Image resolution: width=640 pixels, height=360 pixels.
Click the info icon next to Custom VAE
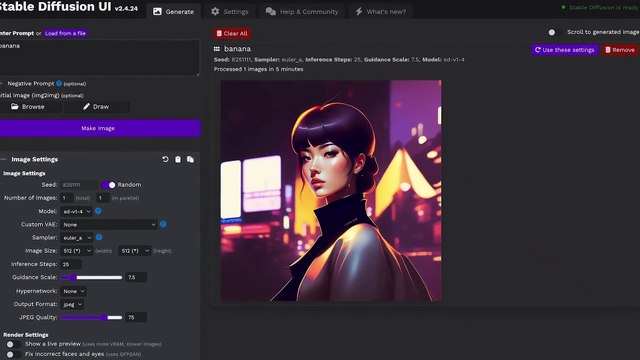(x=163, y=224)
